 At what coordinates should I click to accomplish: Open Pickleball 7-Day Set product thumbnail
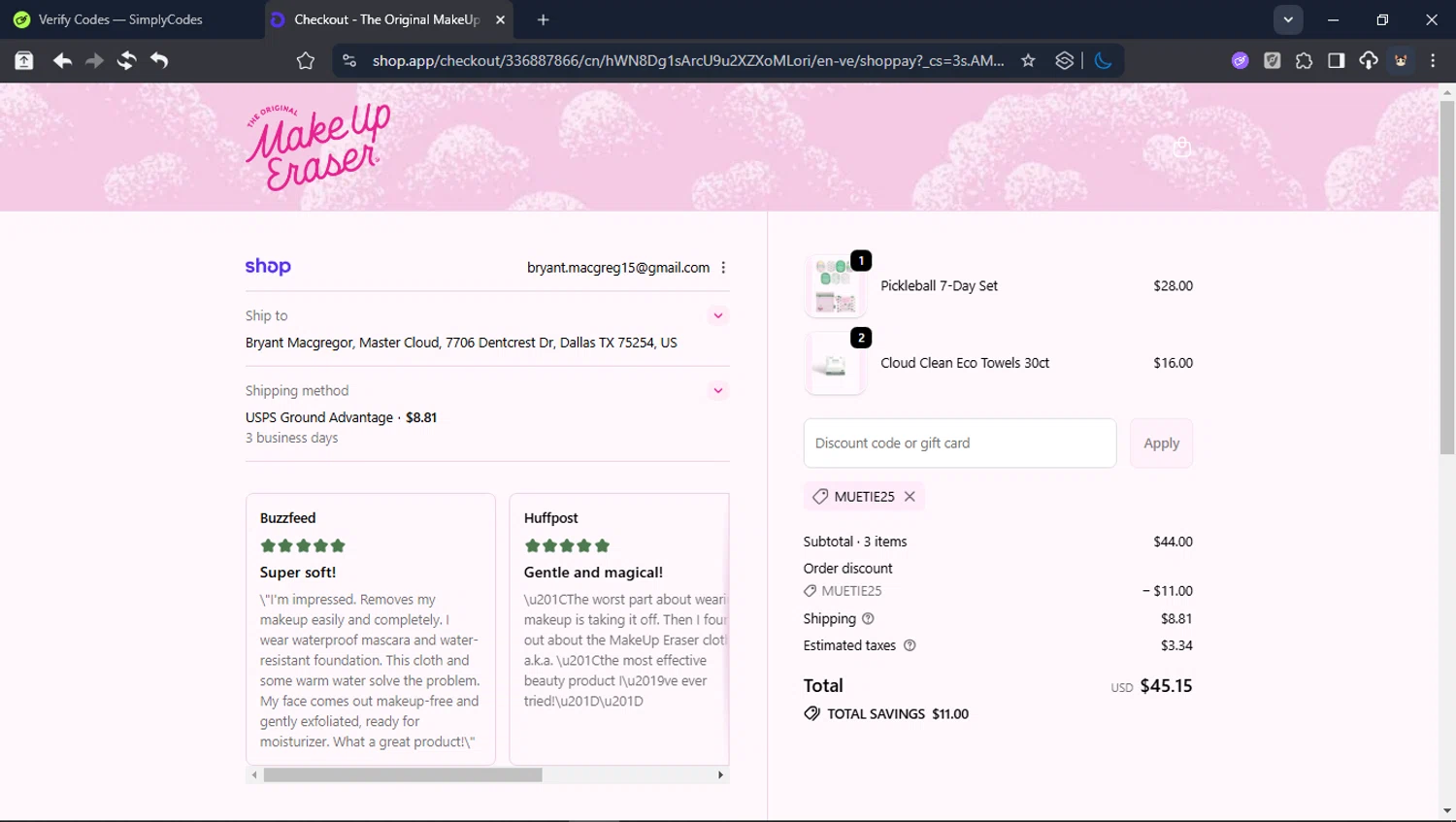click(835, 286)
